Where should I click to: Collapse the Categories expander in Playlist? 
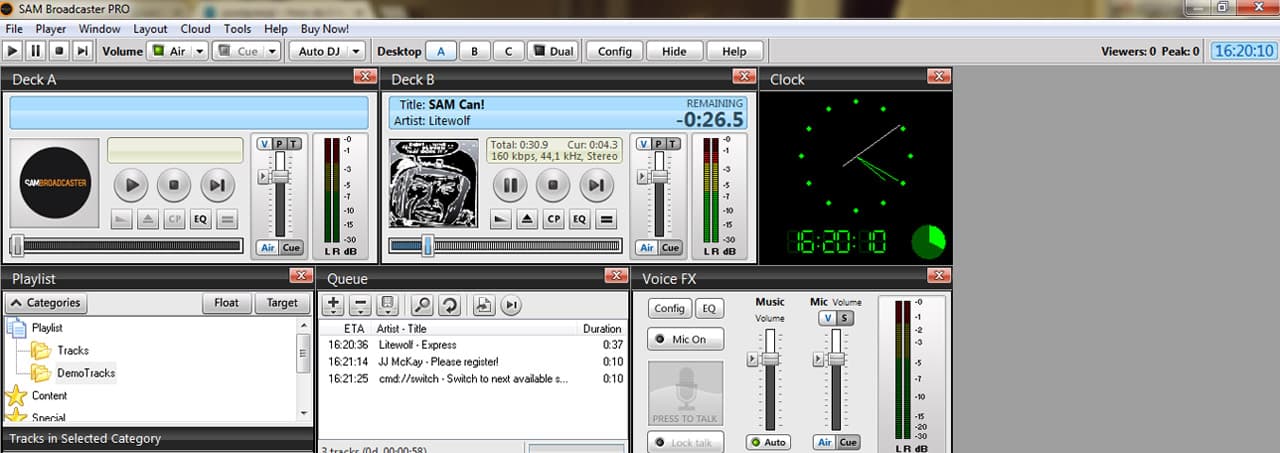(x=46, y=303)
